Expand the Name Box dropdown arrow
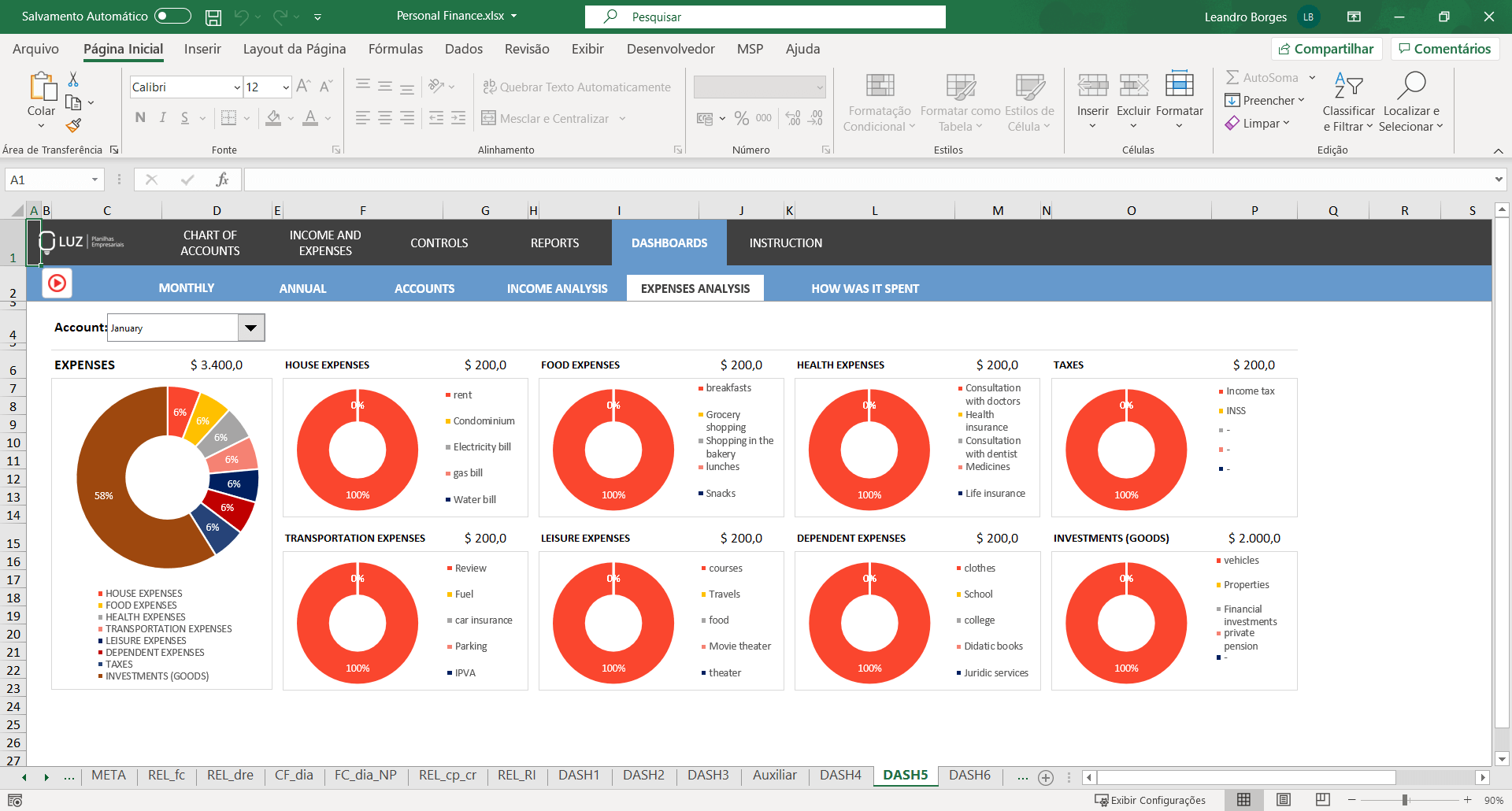The width and height of the screenshot is (1512, 811). click(94, 180)
